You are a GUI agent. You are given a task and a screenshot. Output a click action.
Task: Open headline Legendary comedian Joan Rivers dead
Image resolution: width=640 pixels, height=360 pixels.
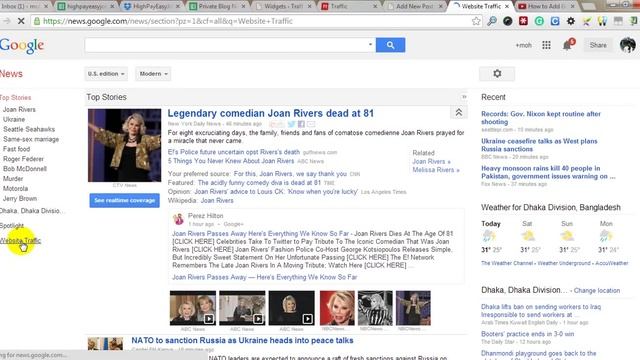271,113
